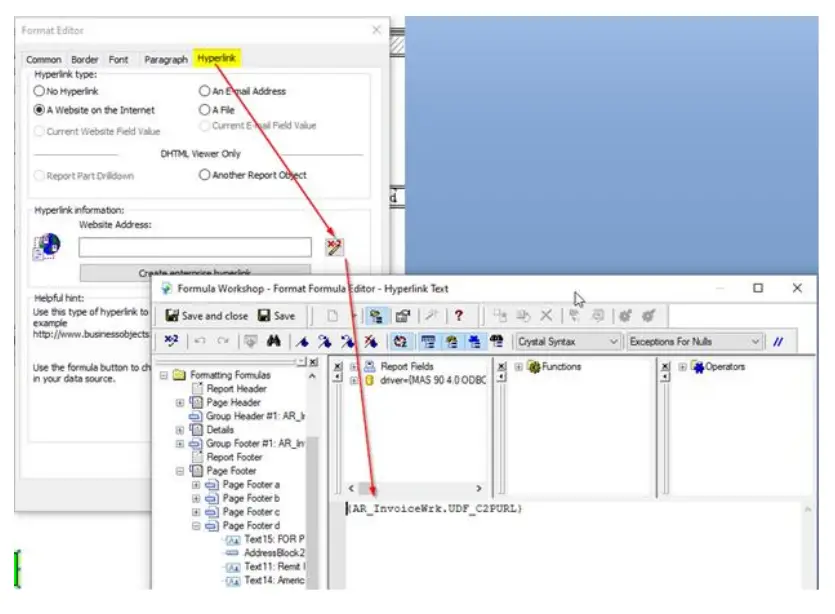This screenshot has width=835, height=614.
Task: Choose the An E-mail Address option
Action: (x=203, y=91)
